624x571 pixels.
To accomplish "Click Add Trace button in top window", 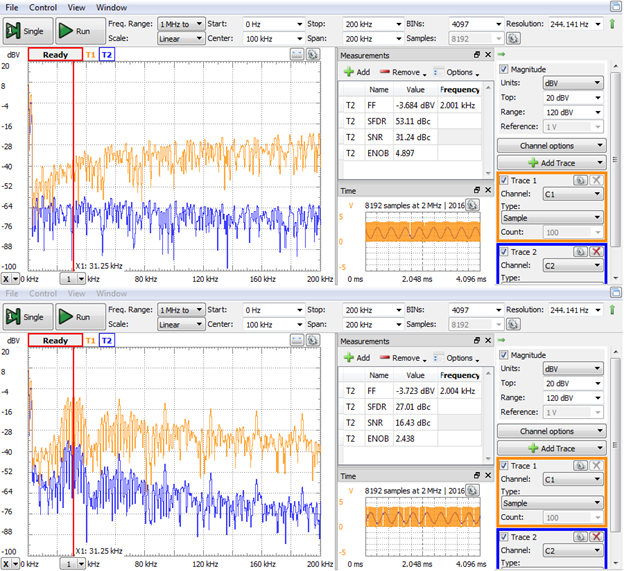I will [x=552, y=163].
